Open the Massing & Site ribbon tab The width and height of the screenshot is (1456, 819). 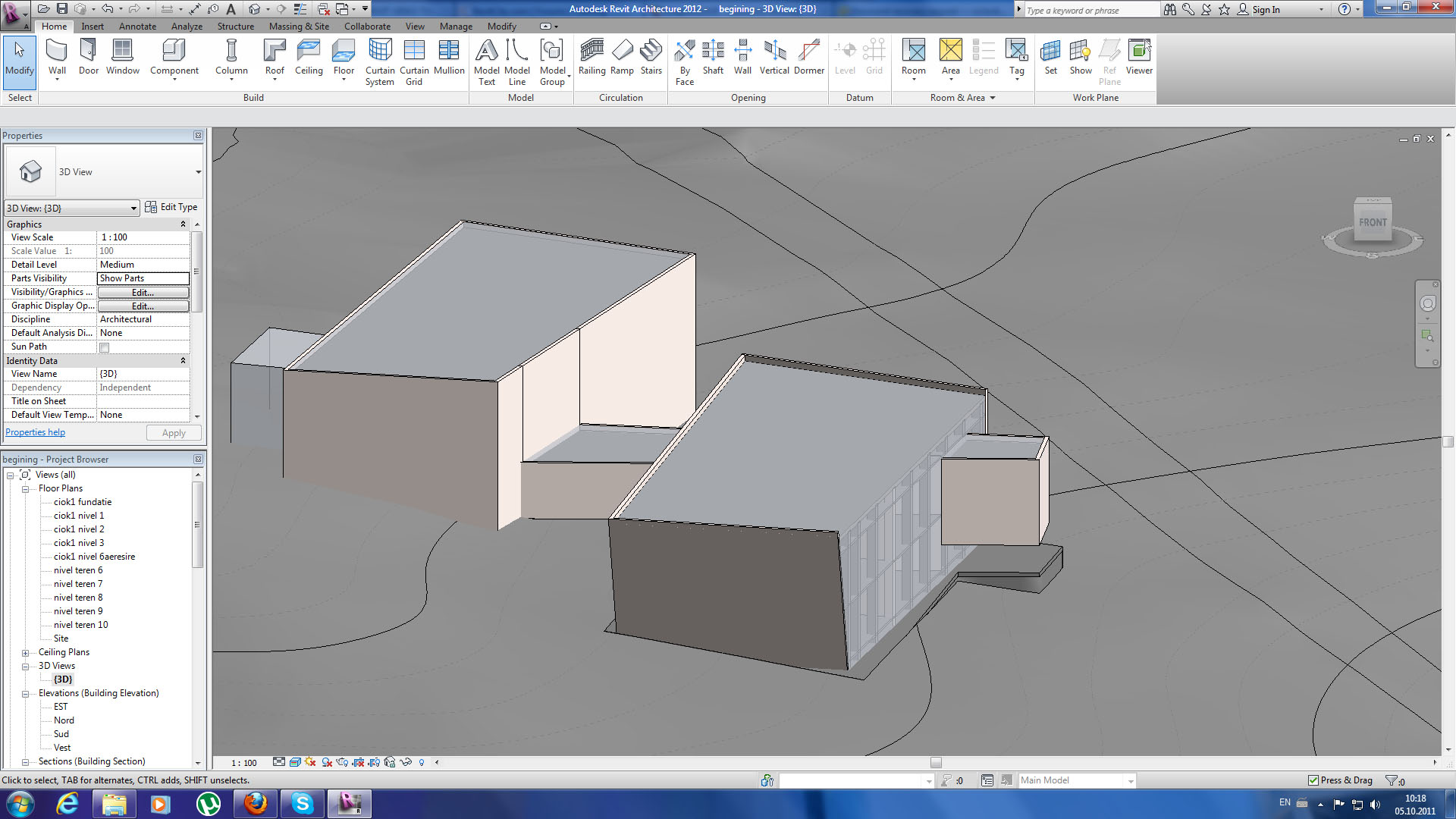tap(299, 27)
